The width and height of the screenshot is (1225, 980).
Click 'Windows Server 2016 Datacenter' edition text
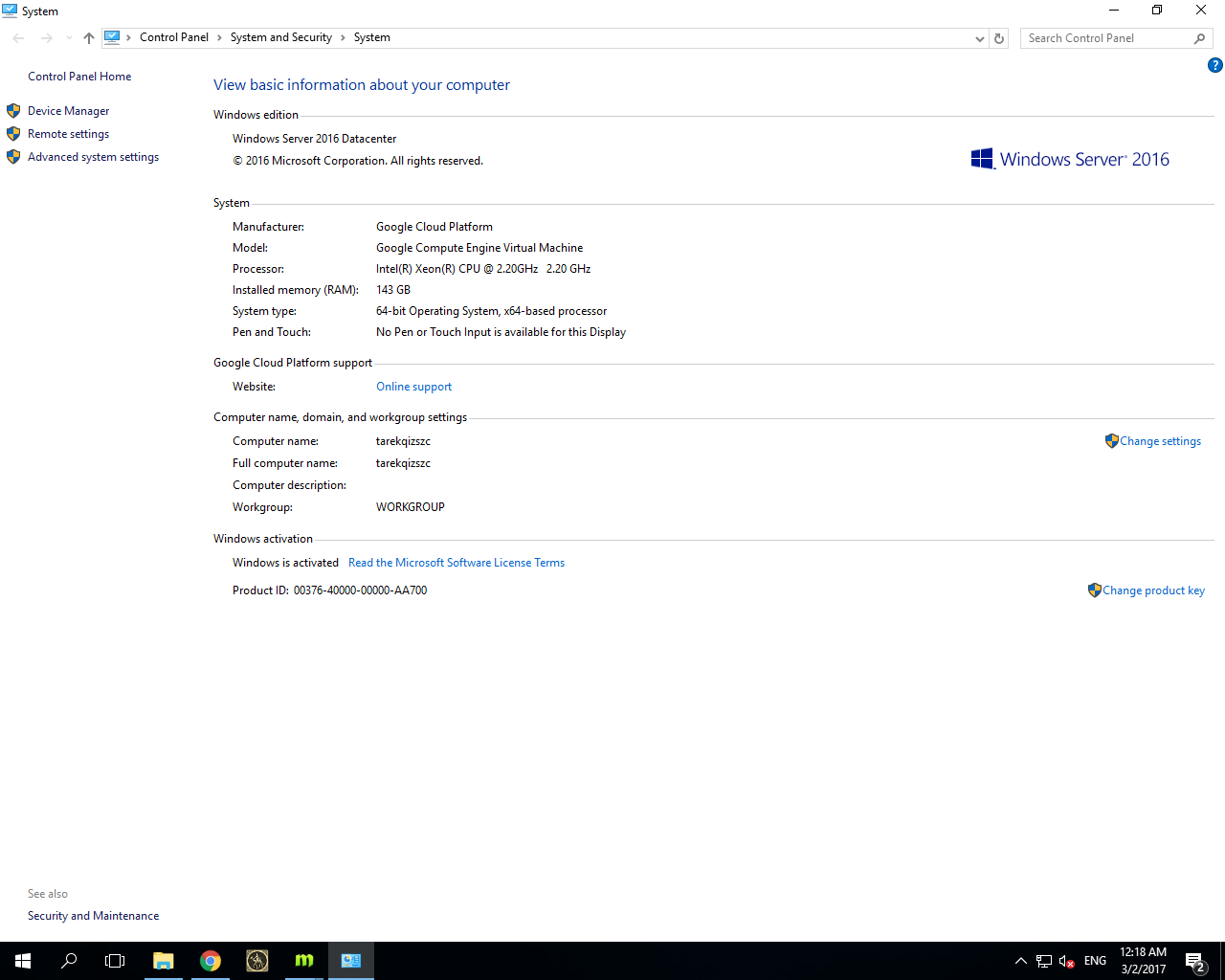(314, 139)
